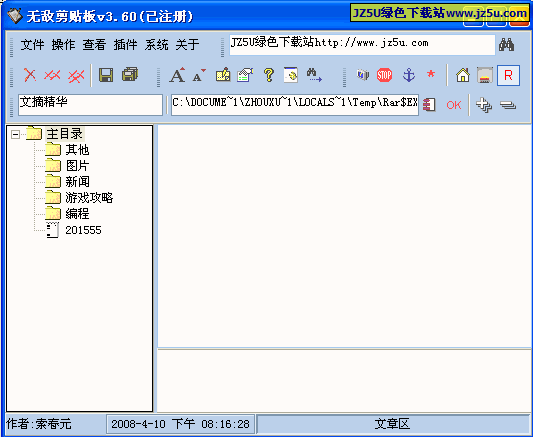Select the 新闻 folder in tree
The height and width of the screenshot is (437, 533).
coord(77,182)
